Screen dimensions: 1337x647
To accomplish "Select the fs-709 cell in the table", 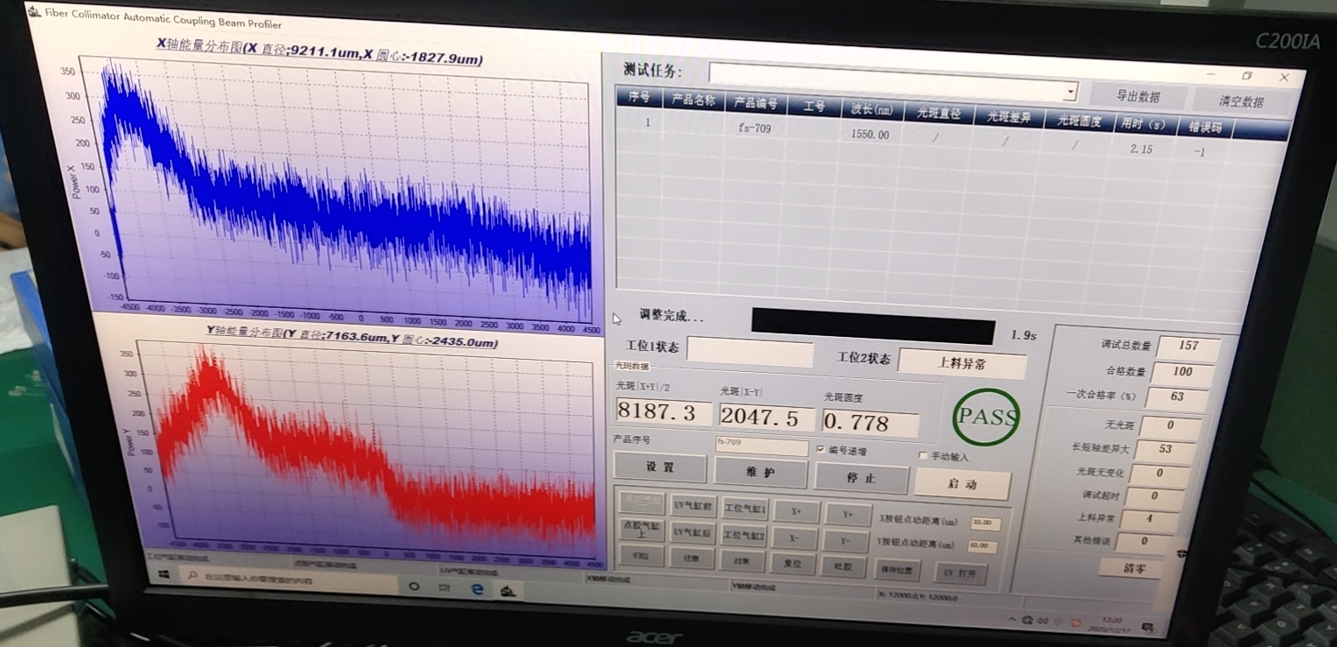I will click(x=754, y=128).
